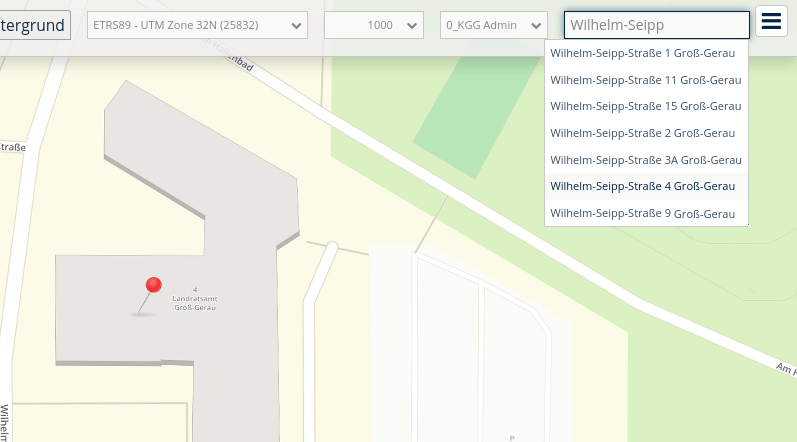The width and height of the screenshot is (797, 442).
Task: Expand the map scale 1000 dropdown
Action: (373, 25)
